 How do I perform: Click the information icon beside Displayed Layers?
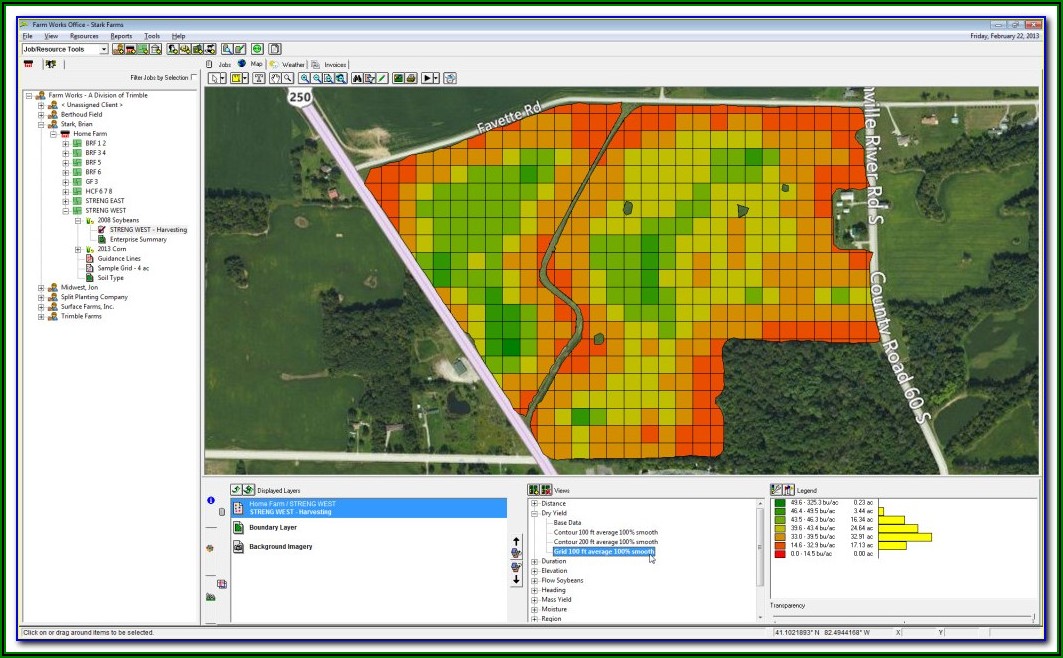pyautogui.click(x=211, y=499)
